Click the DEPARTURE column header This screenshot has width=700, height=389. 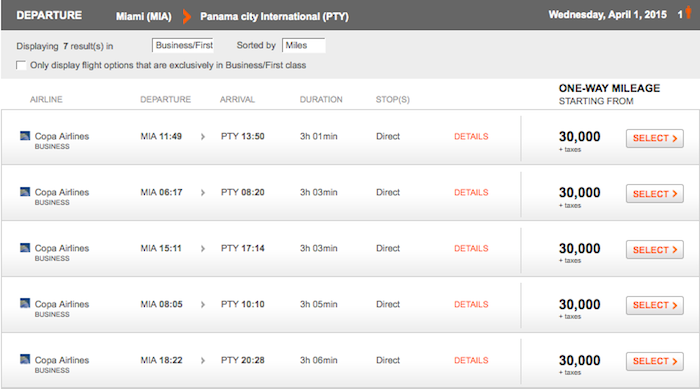pyautogui.click(x=165, y=100)
